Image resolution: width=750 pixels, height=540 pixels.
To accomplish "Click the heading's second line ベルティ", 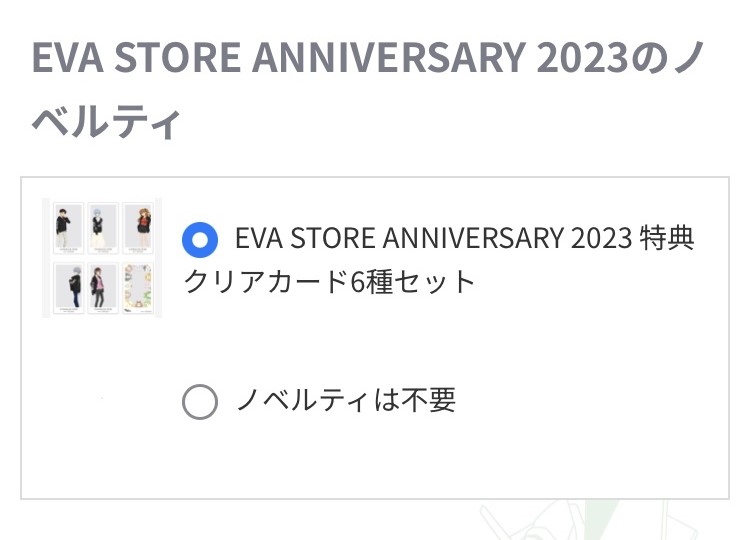I will pyautogui.click(x=106, y=121).
